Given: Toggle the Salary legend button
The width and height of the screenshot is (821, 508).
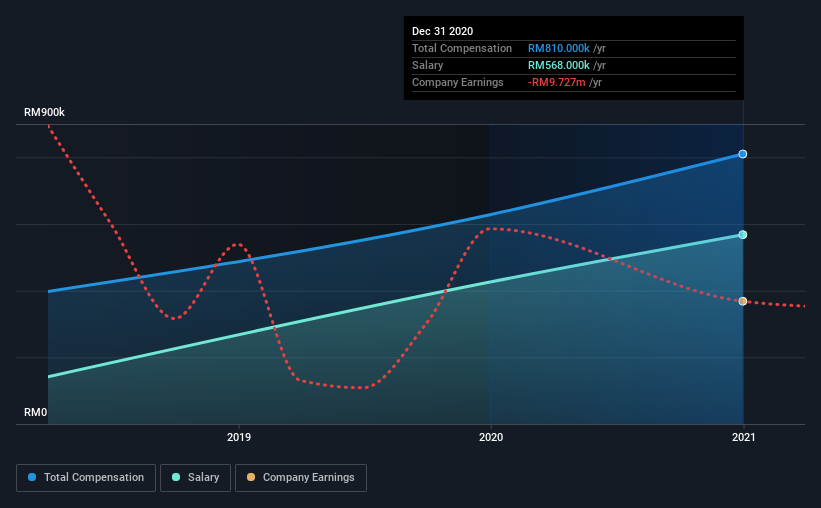Looking at the screenshot, I should (x=195, y=478).
